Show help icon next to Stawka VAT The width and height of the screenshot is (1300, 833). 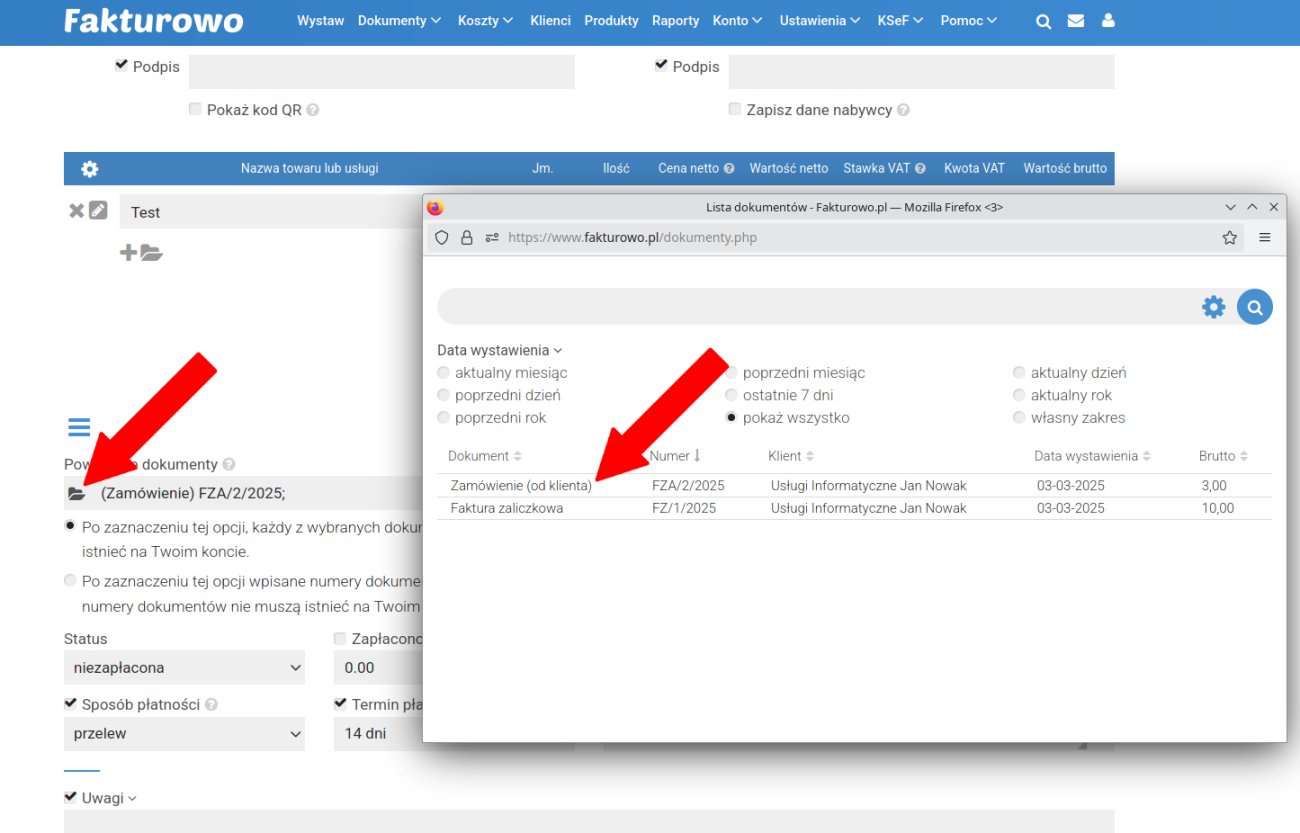[920, 169]
